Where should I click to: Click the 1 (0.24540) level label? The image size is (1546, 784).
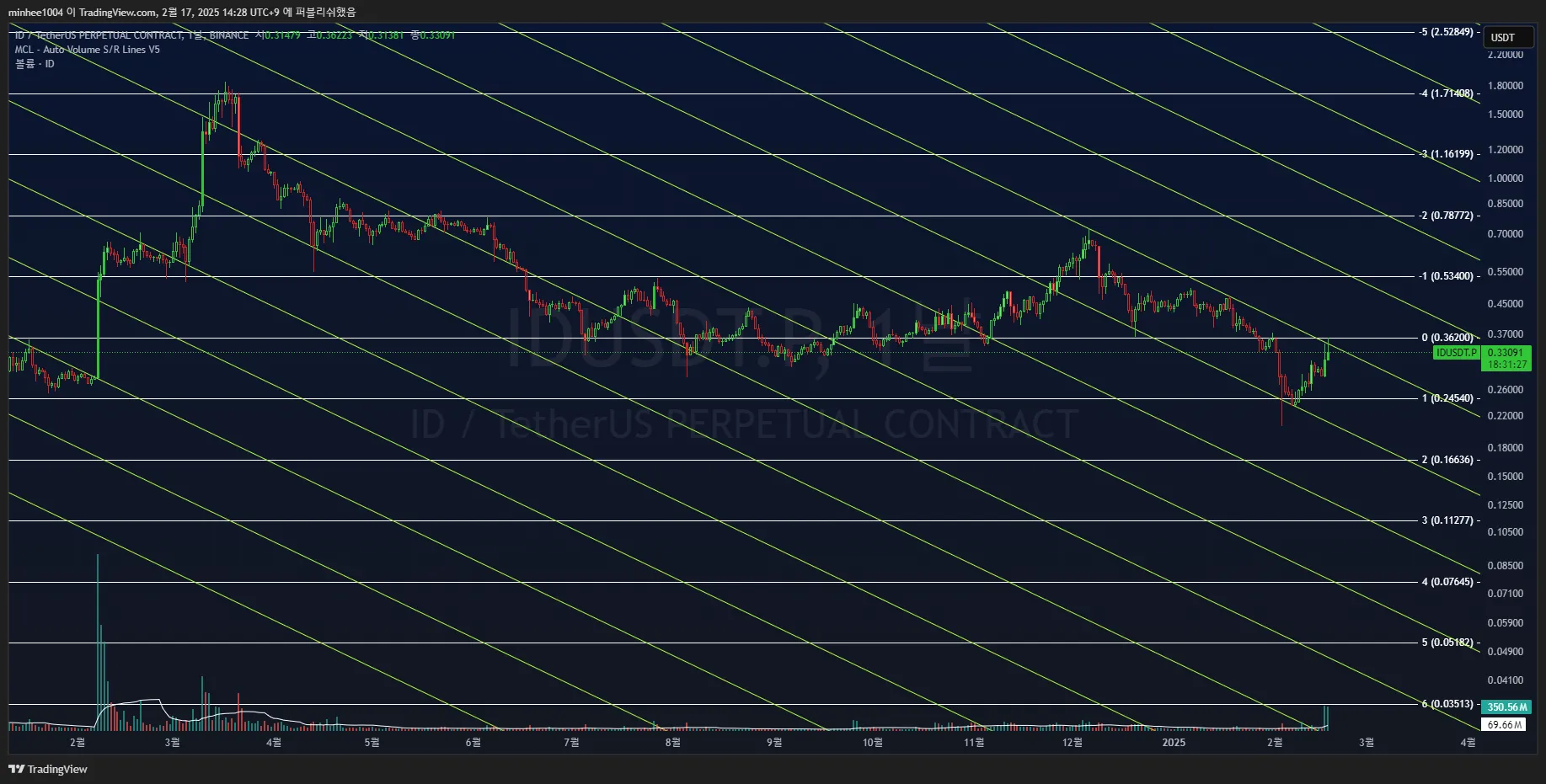coord(1448,398)
